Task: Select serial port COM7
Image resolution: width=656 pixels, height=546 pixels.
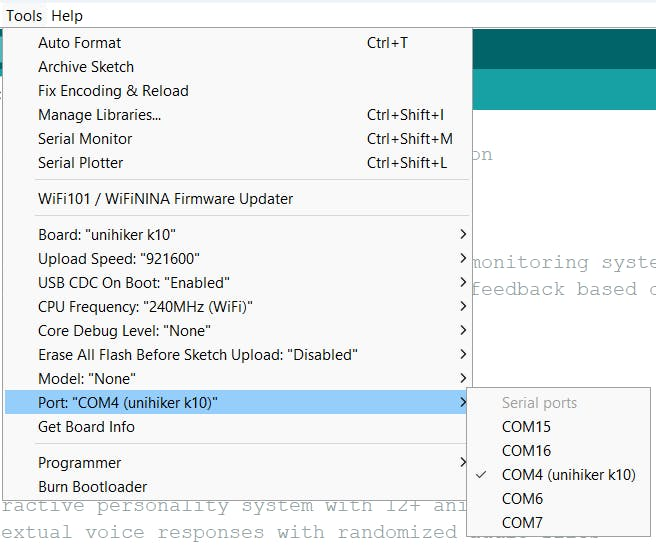Action: pyautogui.click(x=559, y=523)
